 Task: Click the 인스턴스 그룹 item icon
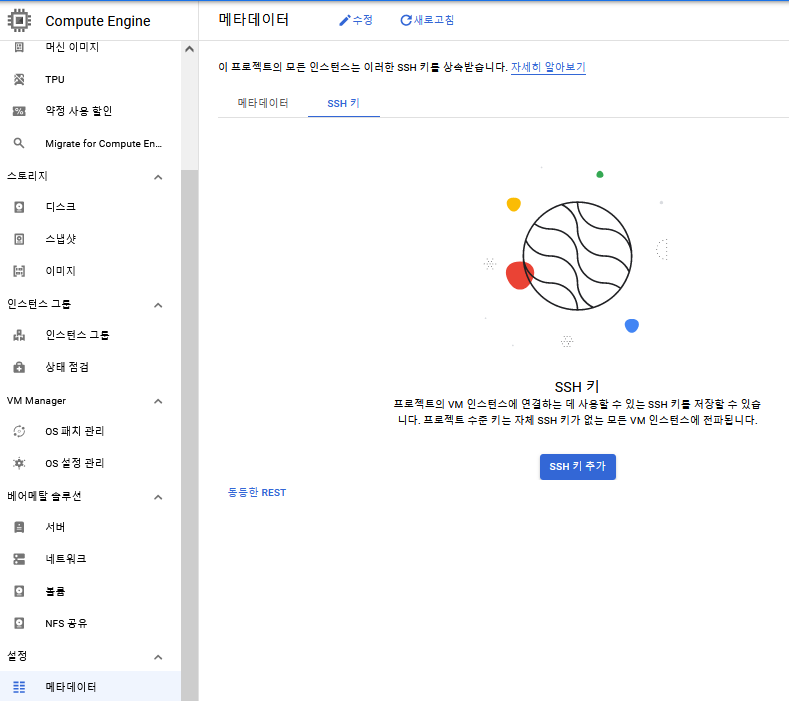pyautogui.click(x=19, y=335)
